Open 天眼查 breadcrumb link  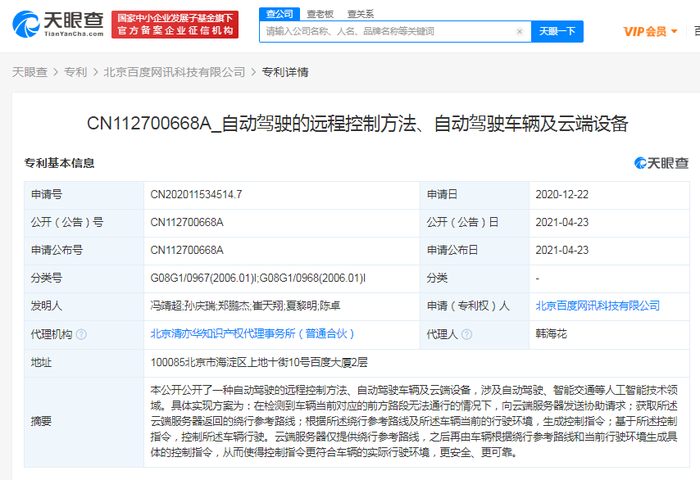(29, 72)
